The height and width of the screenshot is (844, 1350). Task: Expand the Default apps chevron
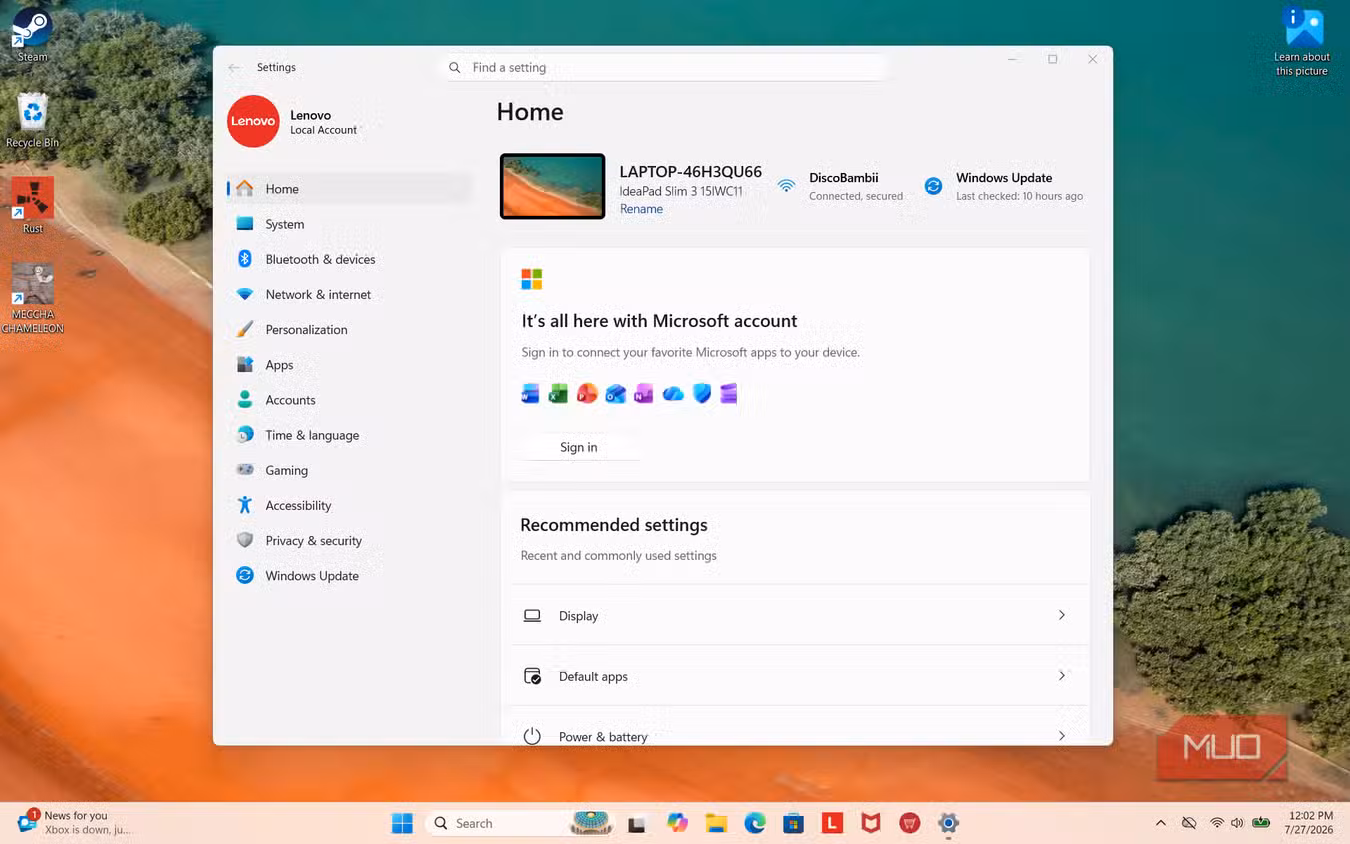(1062, 675)
